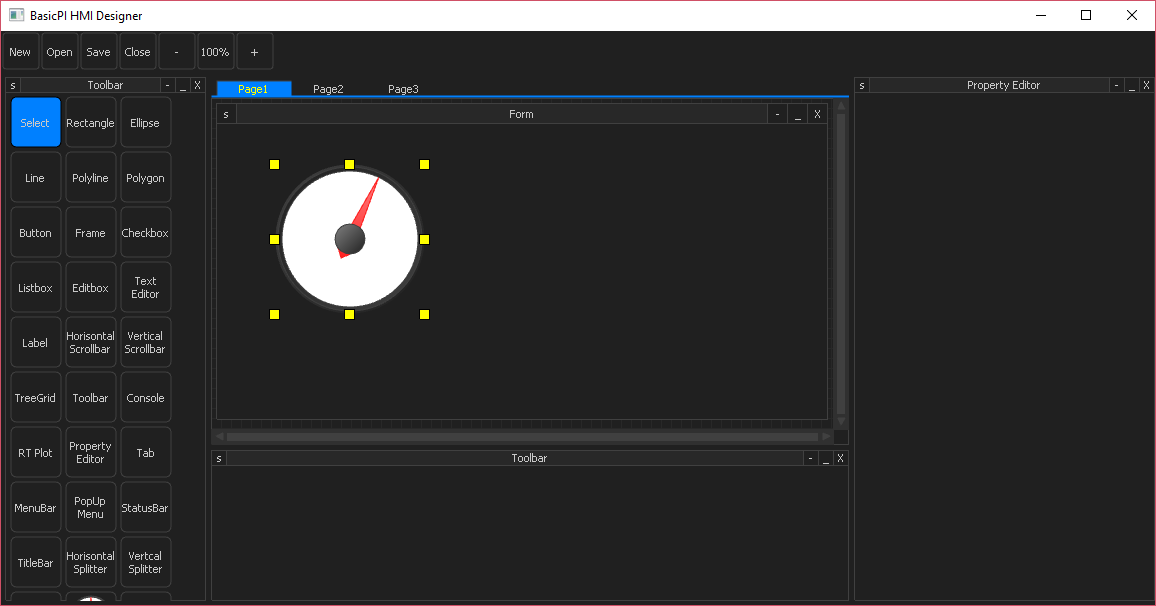Activate the Select tool
This screenshot has width=1156, height=606.
[35, 122]
